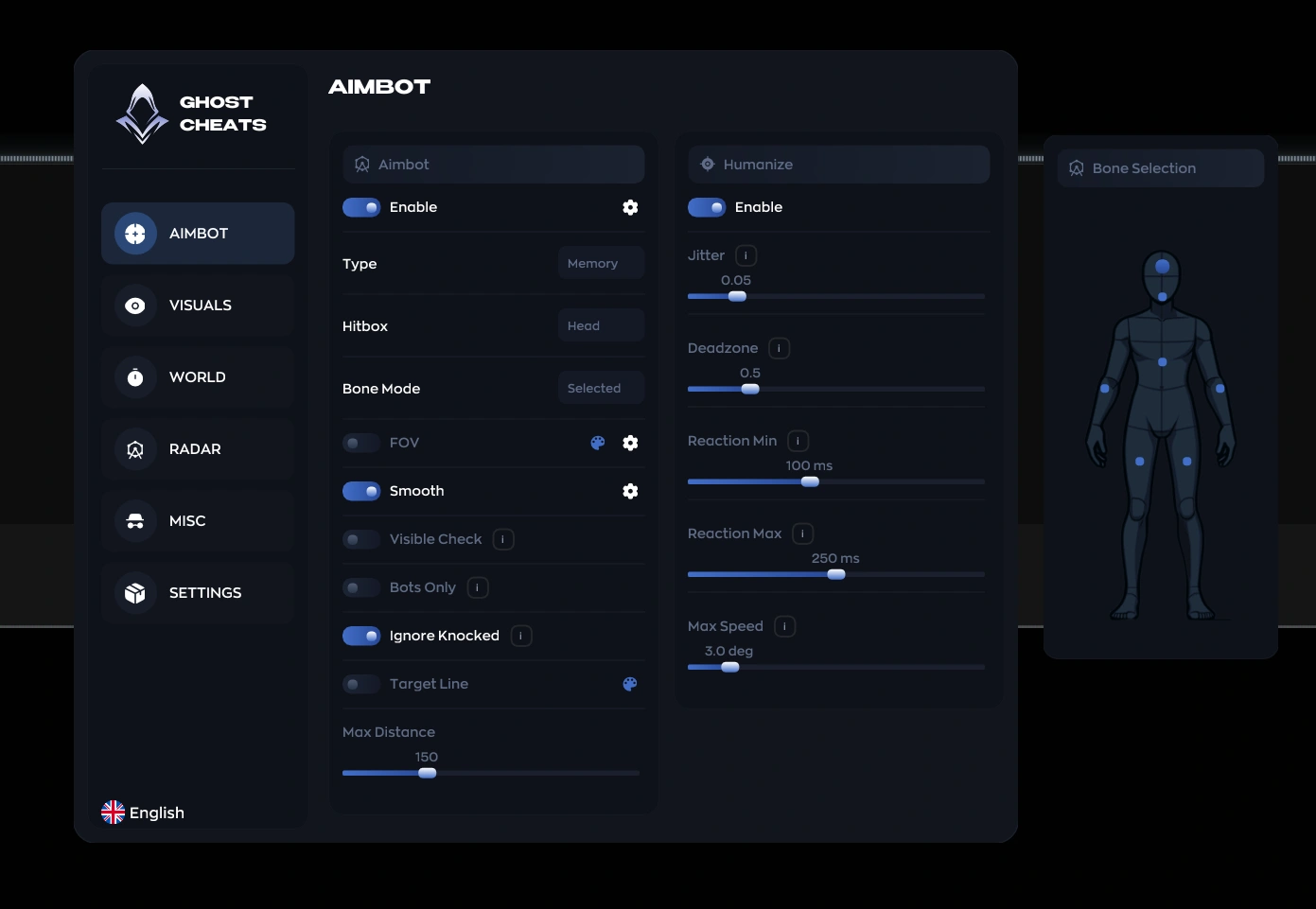This screenshot has height=909, width=1316.
Task: Select the chest bone point on figure
Action: (x=1163, y=362)
